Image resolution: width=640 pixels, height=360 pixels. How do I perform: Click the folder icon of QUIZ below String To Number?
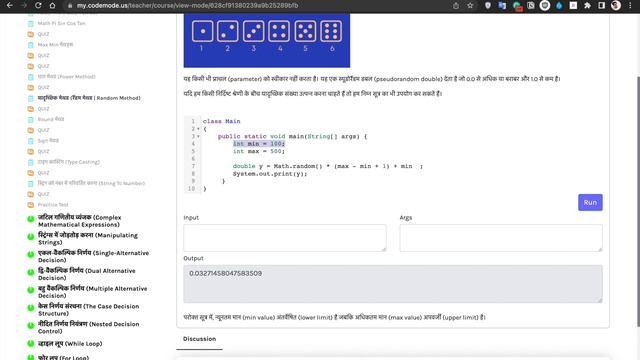point(31,194)
